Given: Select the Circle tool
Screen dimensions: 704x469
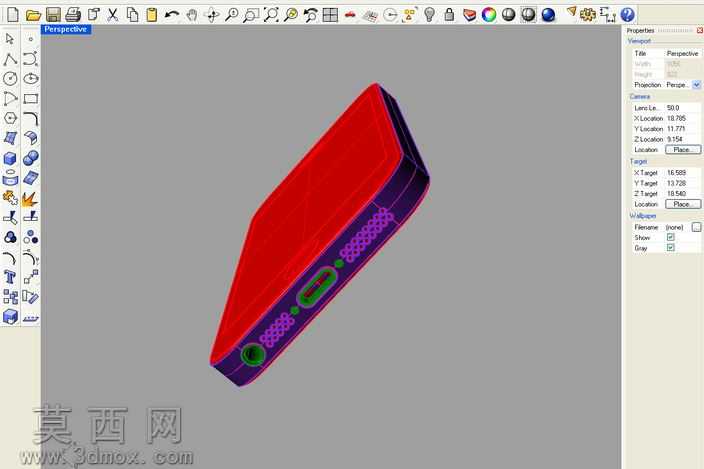Looking at the screenshot, I should tap(10, 79).
